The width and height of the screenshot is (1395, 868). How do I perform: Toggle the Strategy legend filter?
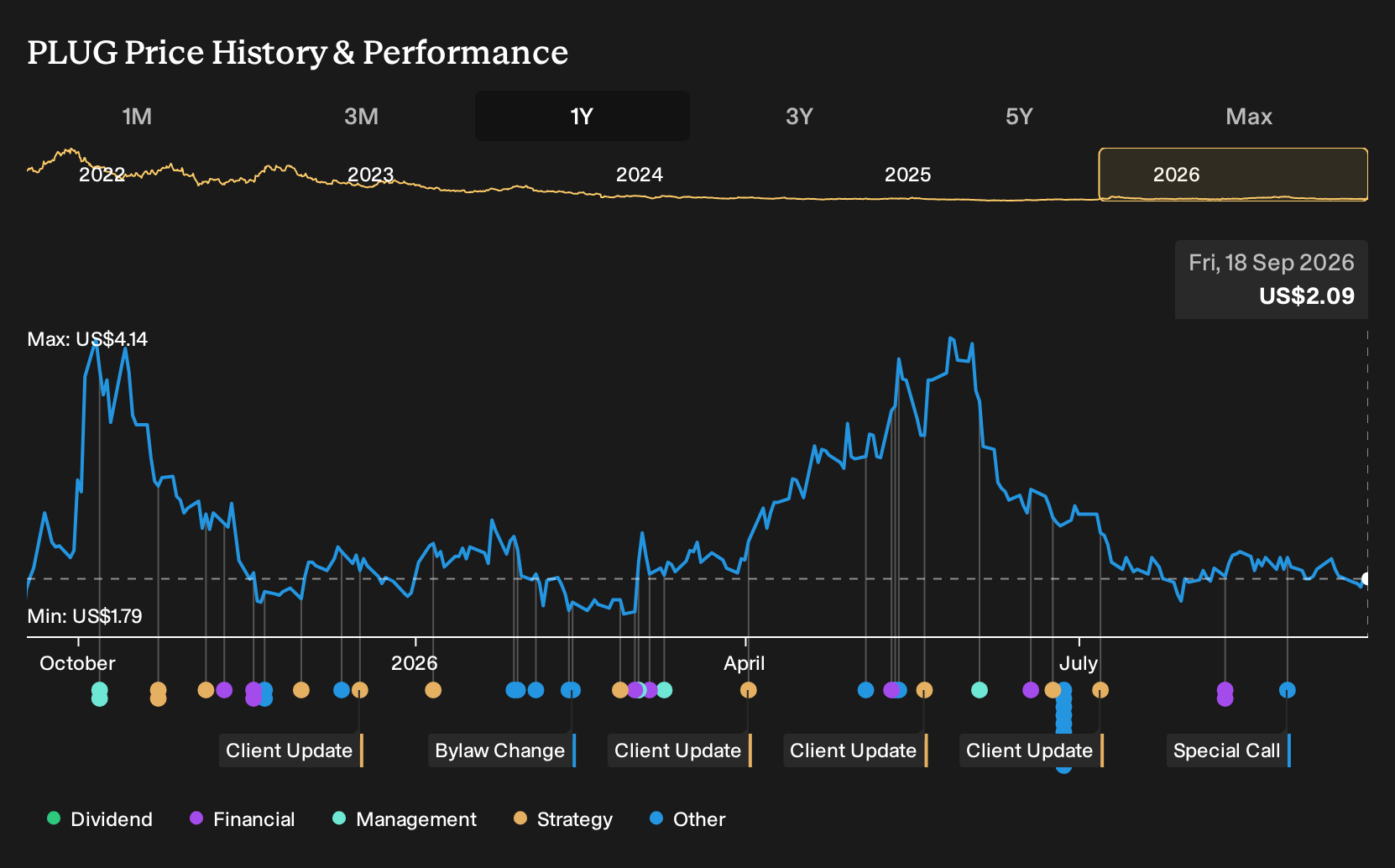coord(563,819)
